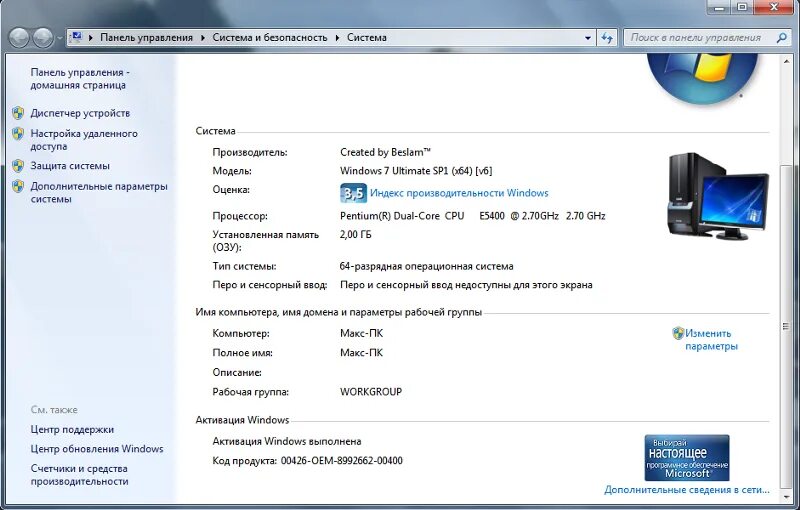Click the Created by Beslam manufacturer text
Image resolution: width=800 pixels, height=510 pixels.
pos(385,152)
